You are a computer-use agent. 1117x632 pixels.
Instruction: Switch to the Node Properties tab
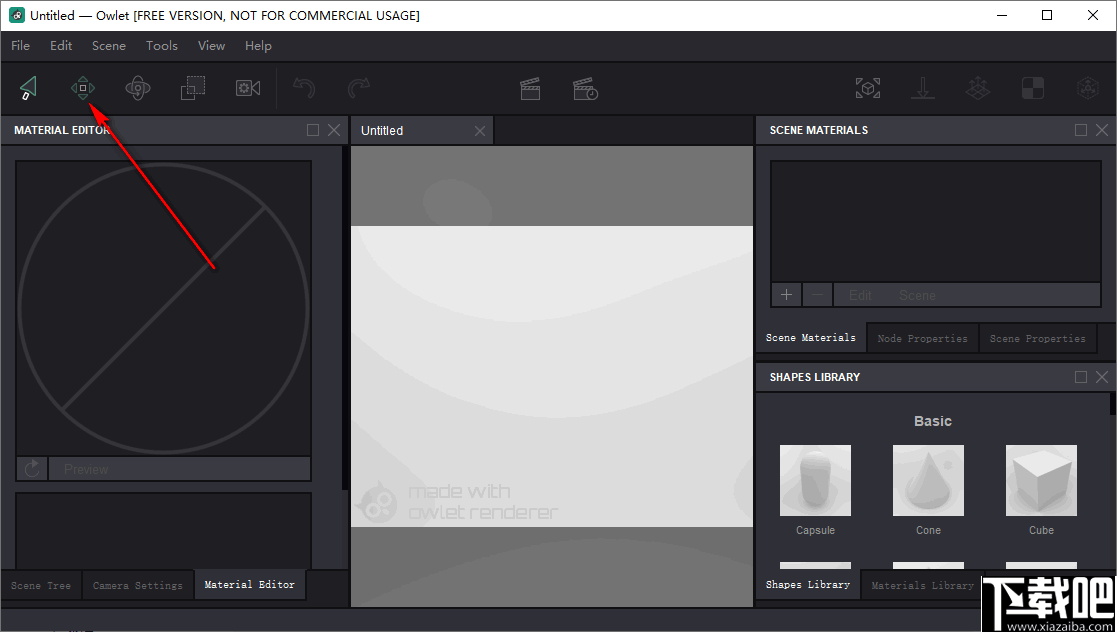point(922,337)
